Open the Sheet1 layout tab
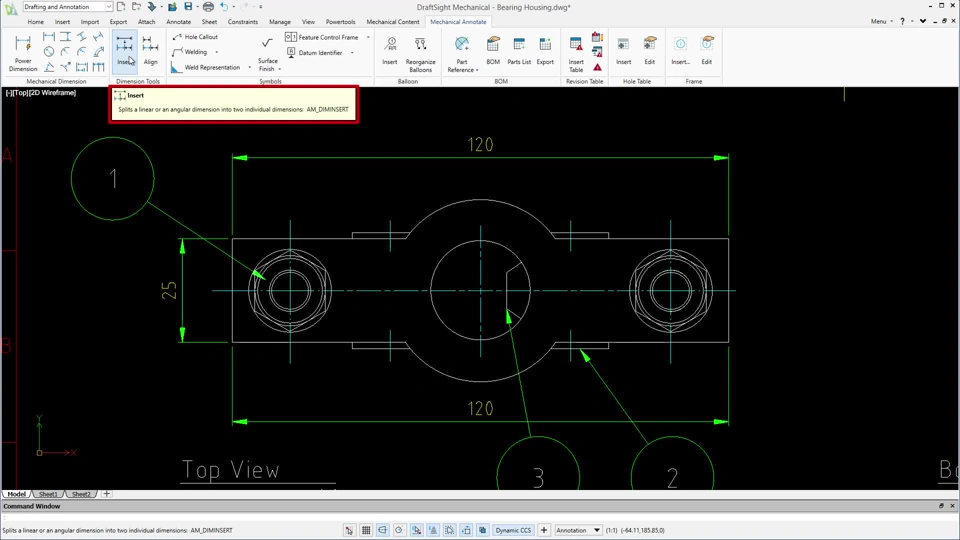 coord(48,494)
